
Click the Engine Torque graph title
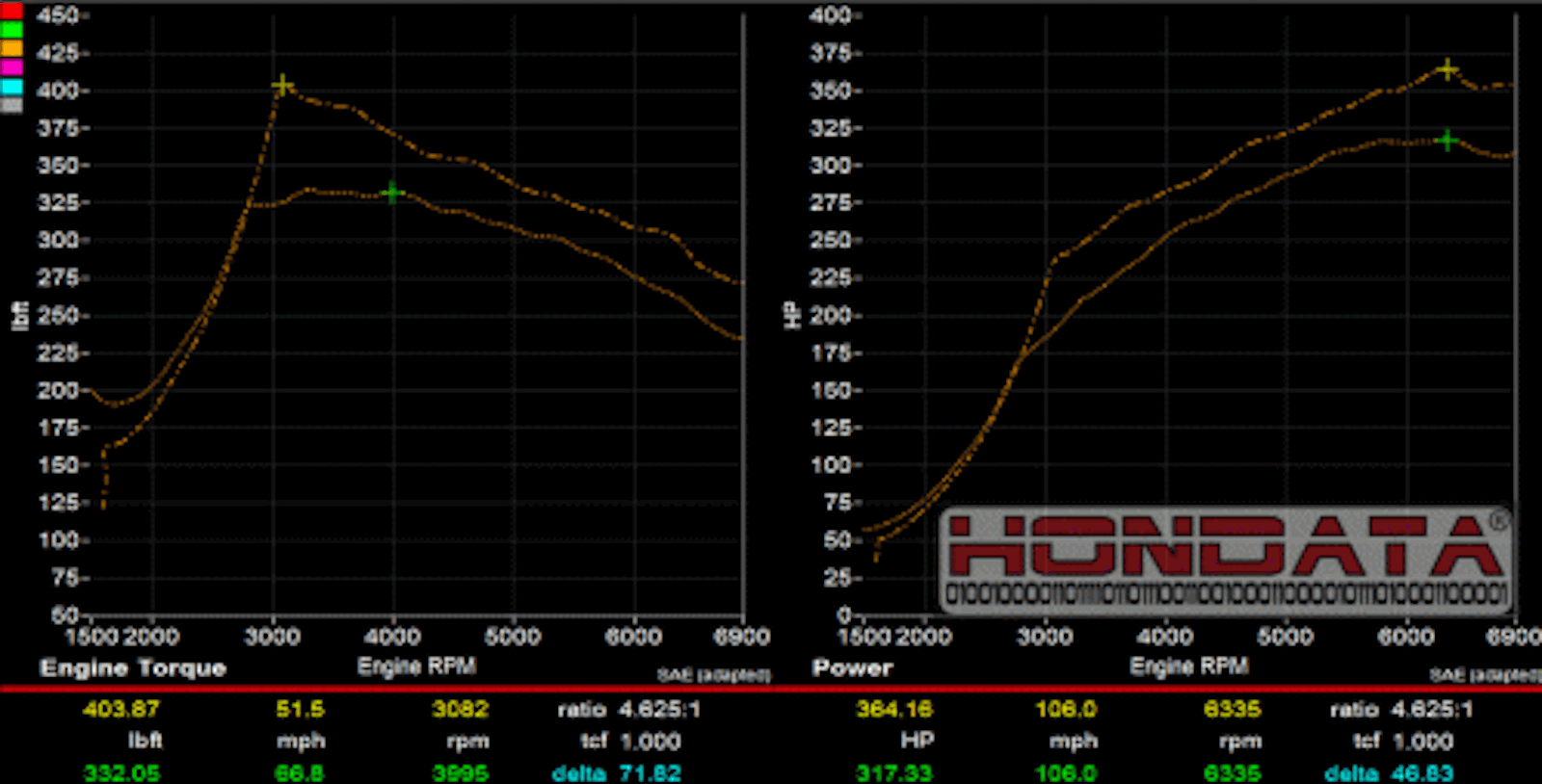point(133,668)
